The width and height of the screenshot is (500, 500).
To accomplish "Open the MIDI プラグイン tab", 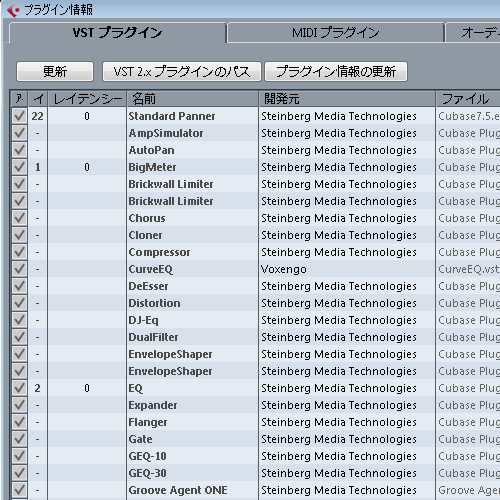I will coord(336,33).
